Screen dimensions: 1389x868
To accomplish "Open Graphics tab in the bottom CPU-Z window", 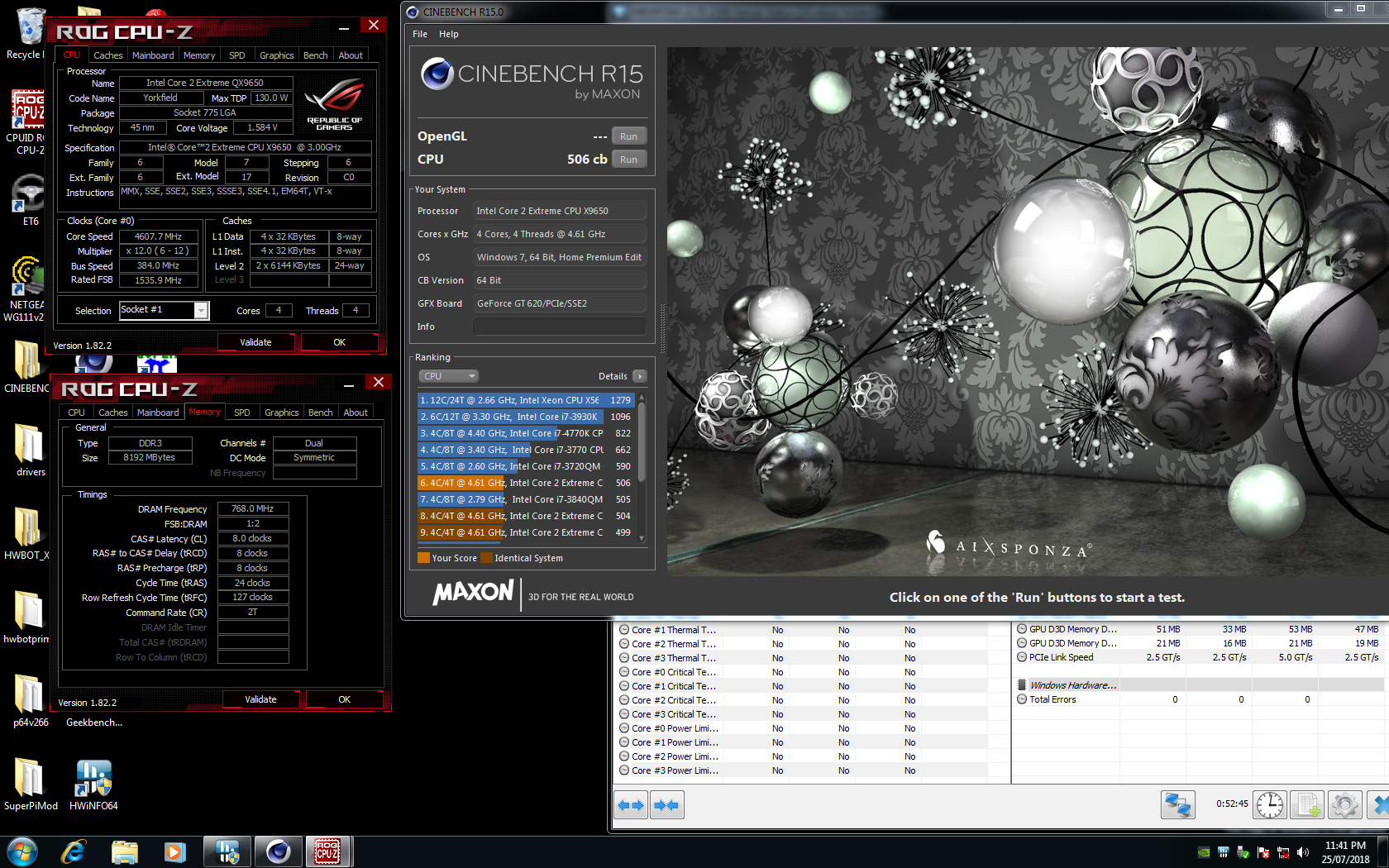I will point(282,413).
